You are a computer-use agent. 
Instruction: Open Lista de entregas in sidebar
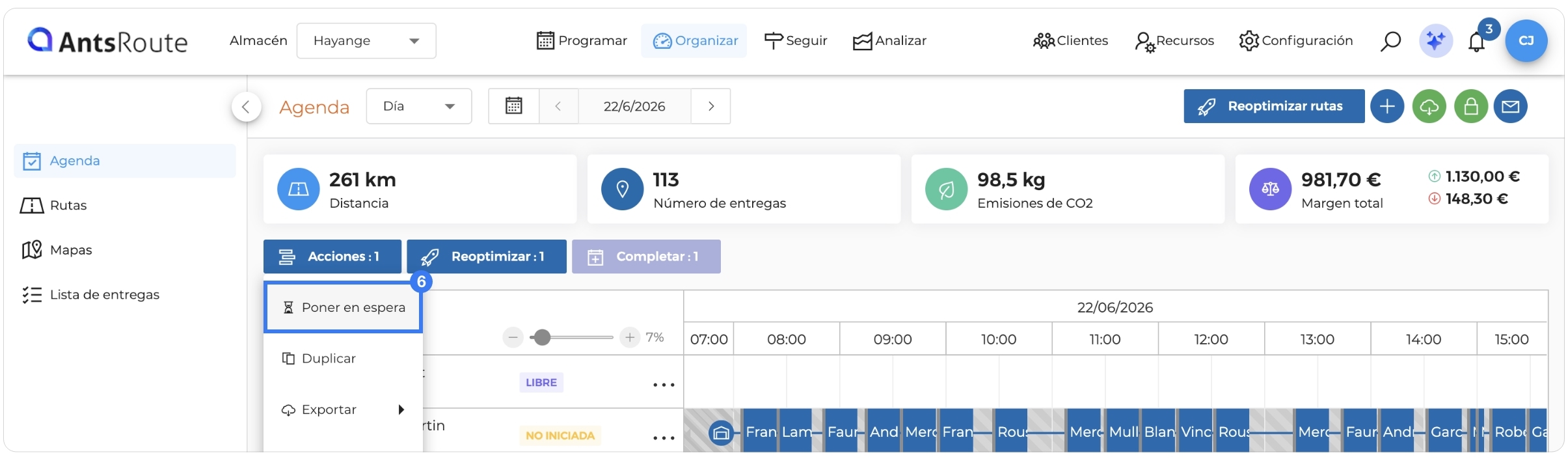pos(90,295)
